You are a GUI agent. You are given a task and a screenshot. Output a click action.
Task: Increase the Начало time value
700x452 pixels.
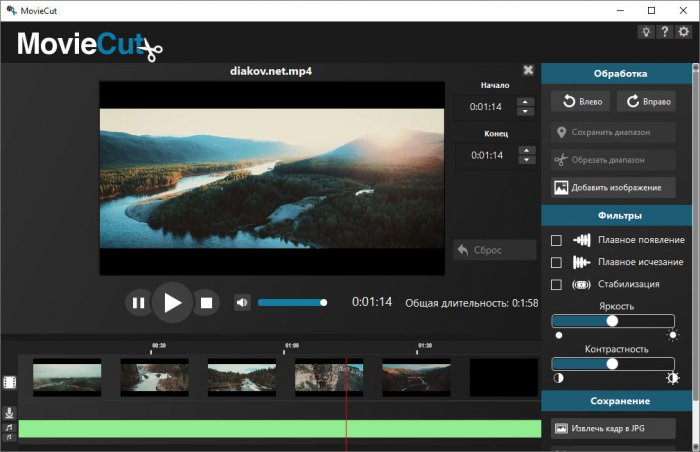(x=525, y=101)
